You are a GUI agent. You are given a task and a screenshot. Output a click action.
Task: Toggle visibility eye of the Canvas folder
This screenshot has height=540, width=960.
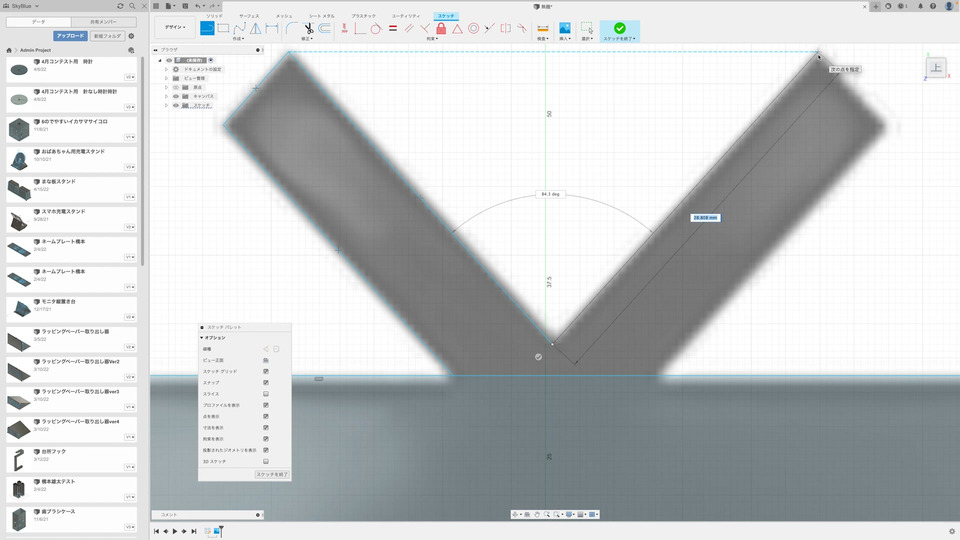(x=176, y=96)
